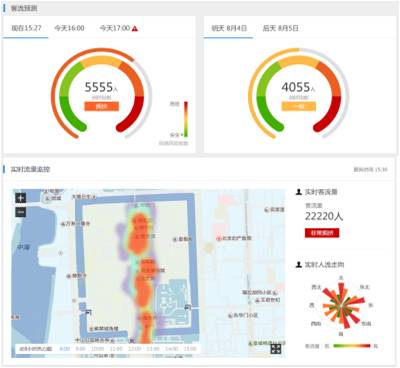This screenshot has width=400, height=368.
Task: Zoom out the map with minus button
Action: (x=21, y=212)
